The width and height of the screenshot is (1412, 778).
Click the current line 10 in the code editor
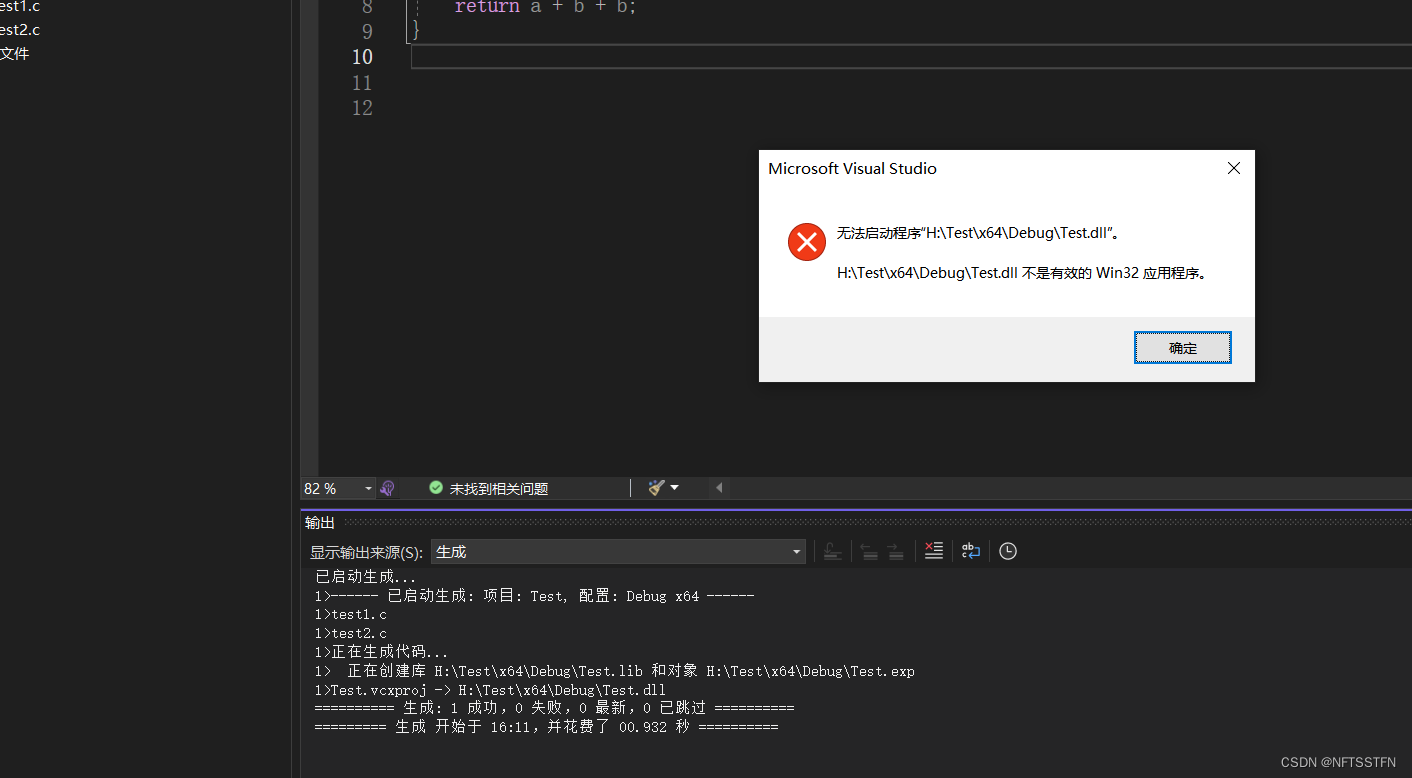pyautogui.click(x=910, y=57)
